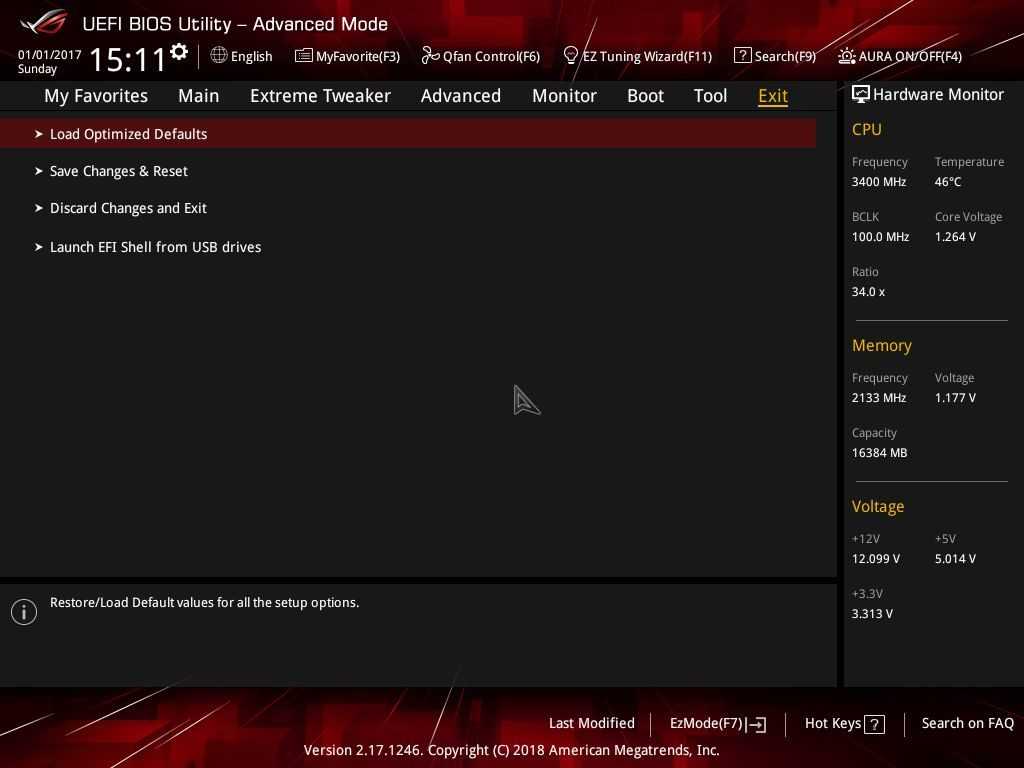Image resolution: width=1024 pixels, height=768 pixels.
Task: Click the Hot Keys question mark icon
Action: [874, 724]
